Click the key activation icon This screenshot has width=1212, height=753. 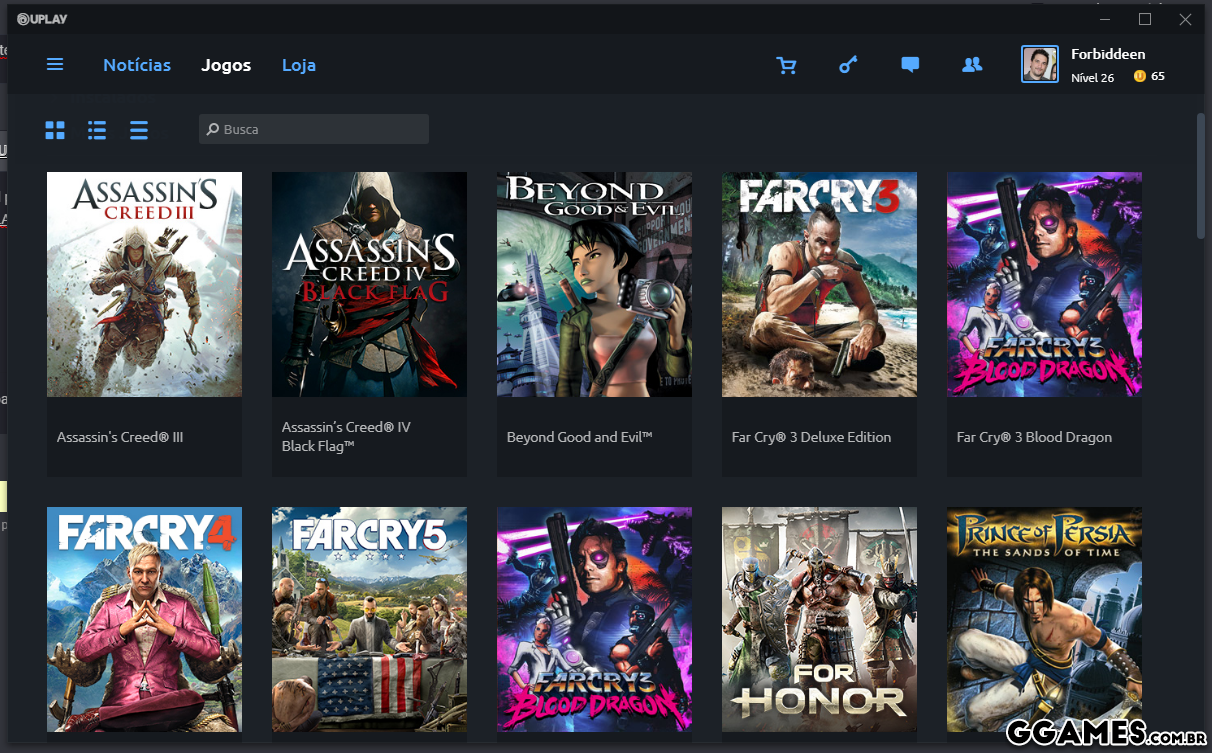point(848,65)
